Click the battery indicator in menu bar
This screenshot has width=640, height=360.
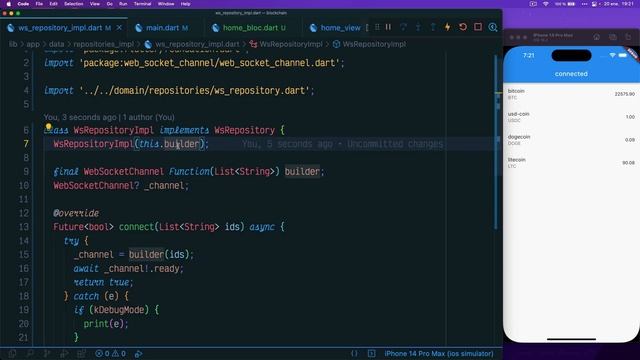click(565, 4)
